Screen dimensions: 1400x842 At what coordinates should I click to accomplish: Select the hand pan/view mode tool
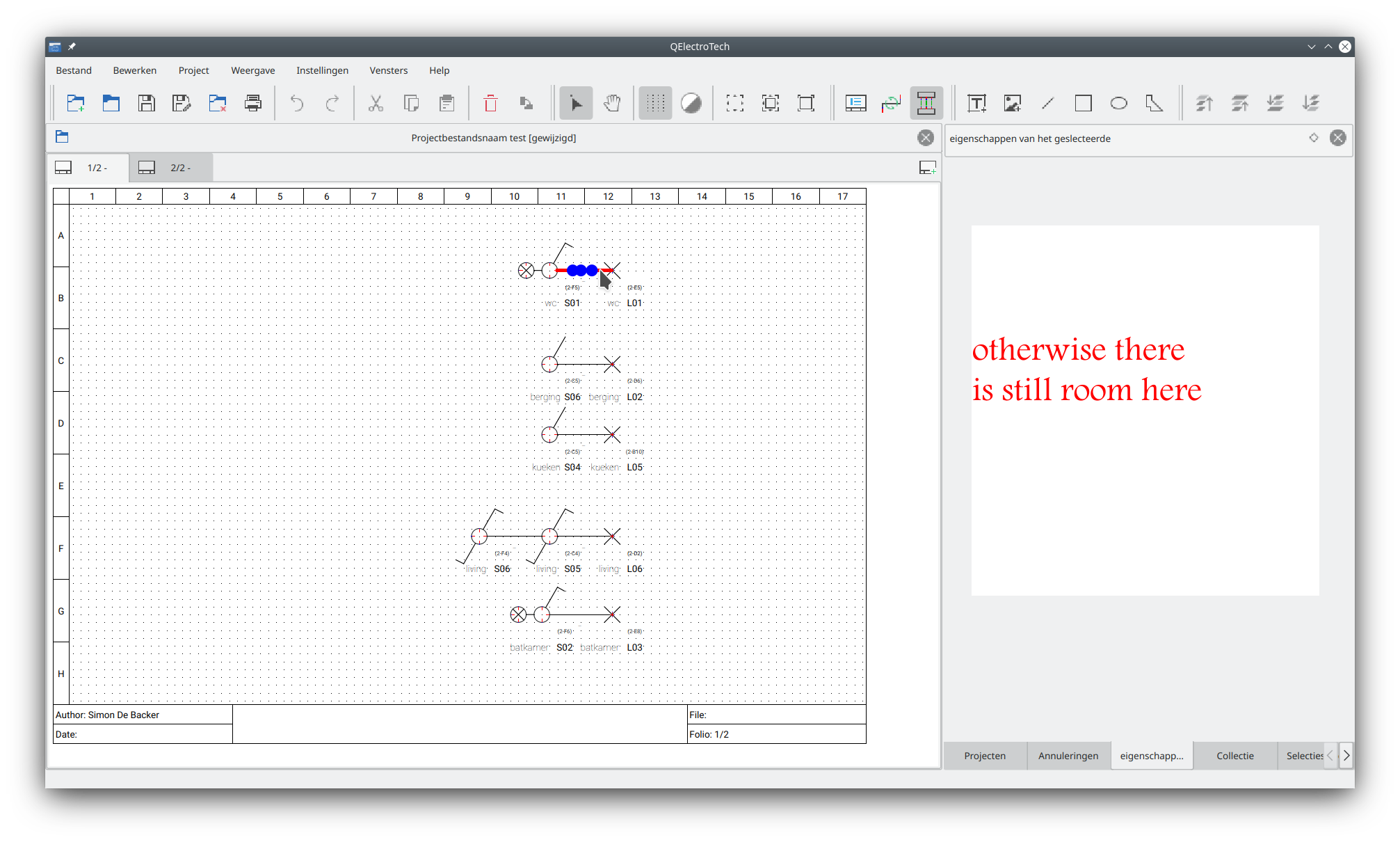[x=612, y=104]
